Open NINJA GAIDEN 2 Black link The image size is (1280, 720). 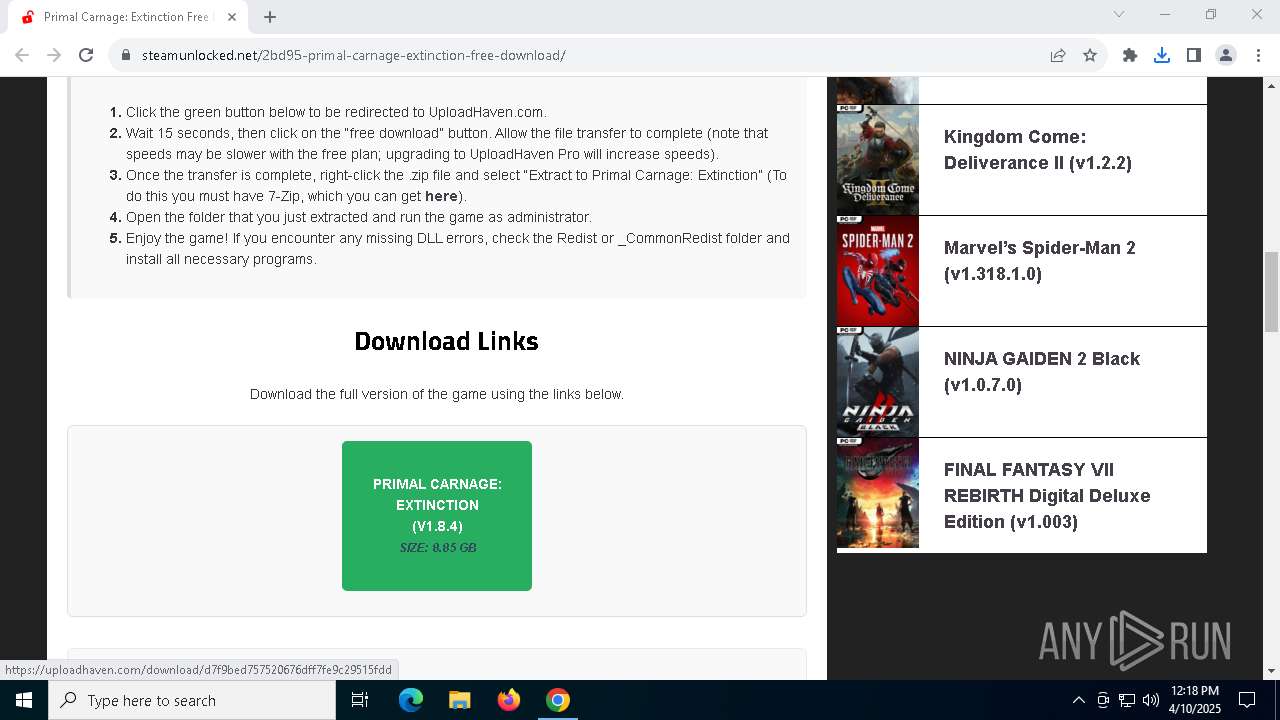coord(1042,372)
